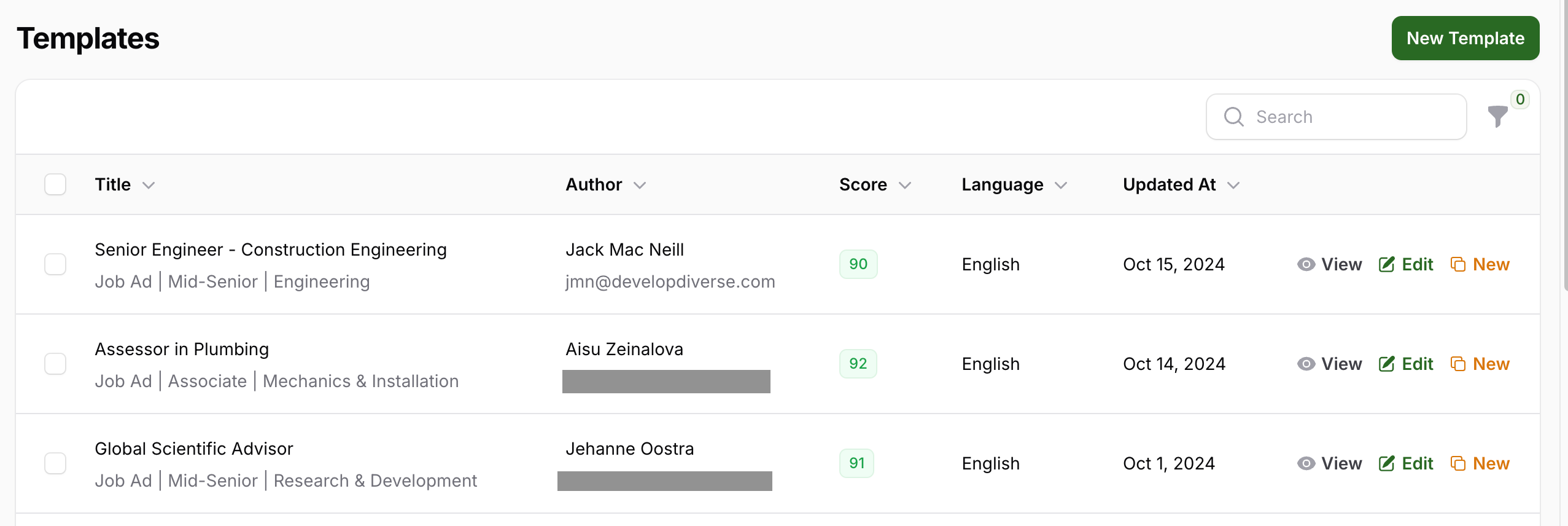Sort by the Updated At column chevron
The image size is (1568, 526).
click(x=1233, y=185)
